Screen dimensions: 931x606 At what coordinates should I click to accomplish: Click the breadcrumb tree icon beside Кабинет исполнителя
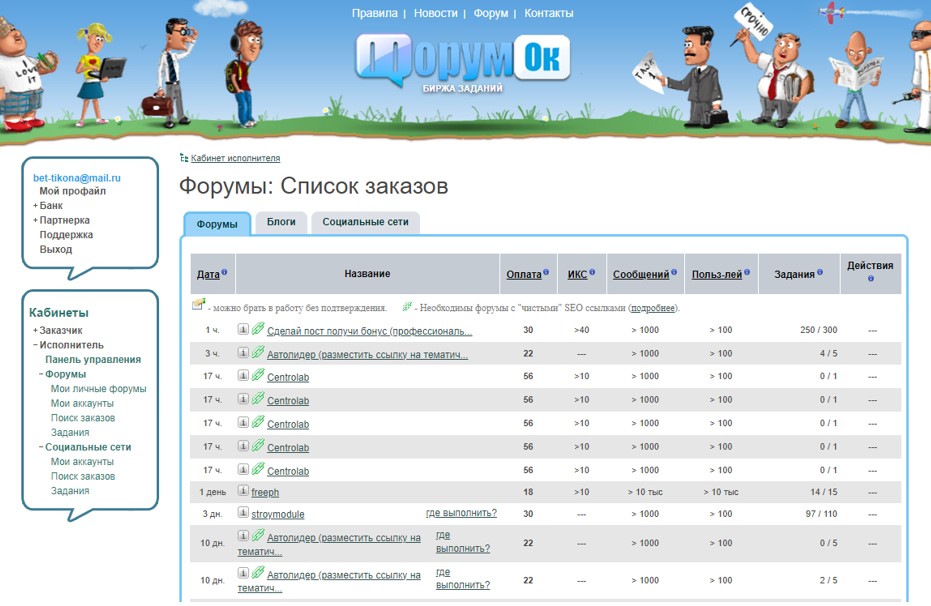tap(184, 158)
